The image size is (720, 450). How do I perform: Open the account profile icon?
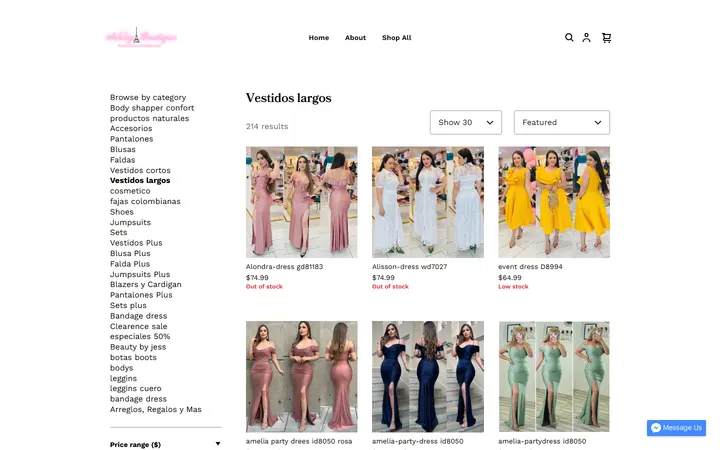coord(586,38)
